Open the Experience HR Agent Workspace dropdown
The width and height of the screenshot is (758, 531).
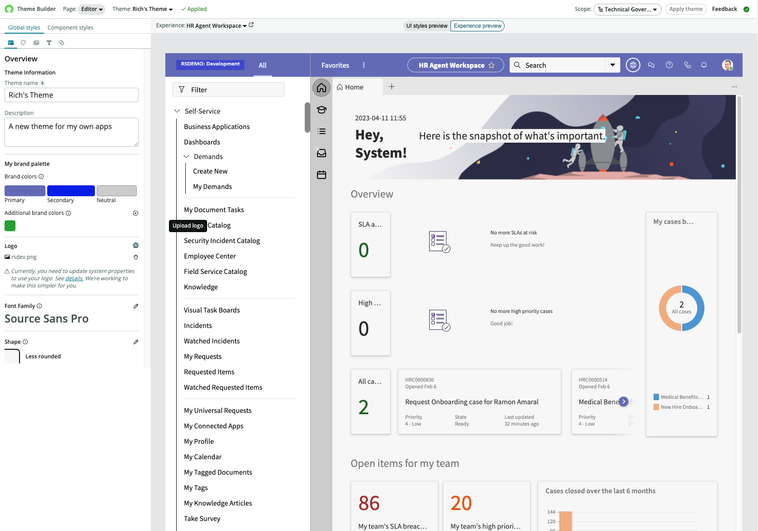[x=216, y=26]
